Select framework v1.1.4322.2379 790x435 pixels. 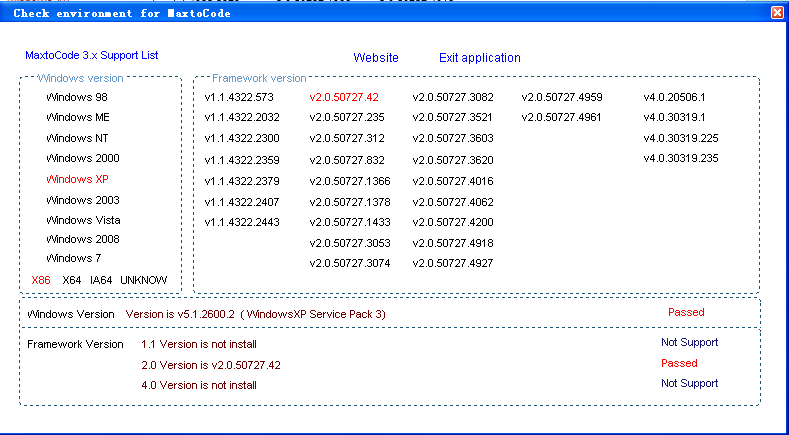point(242,181)
